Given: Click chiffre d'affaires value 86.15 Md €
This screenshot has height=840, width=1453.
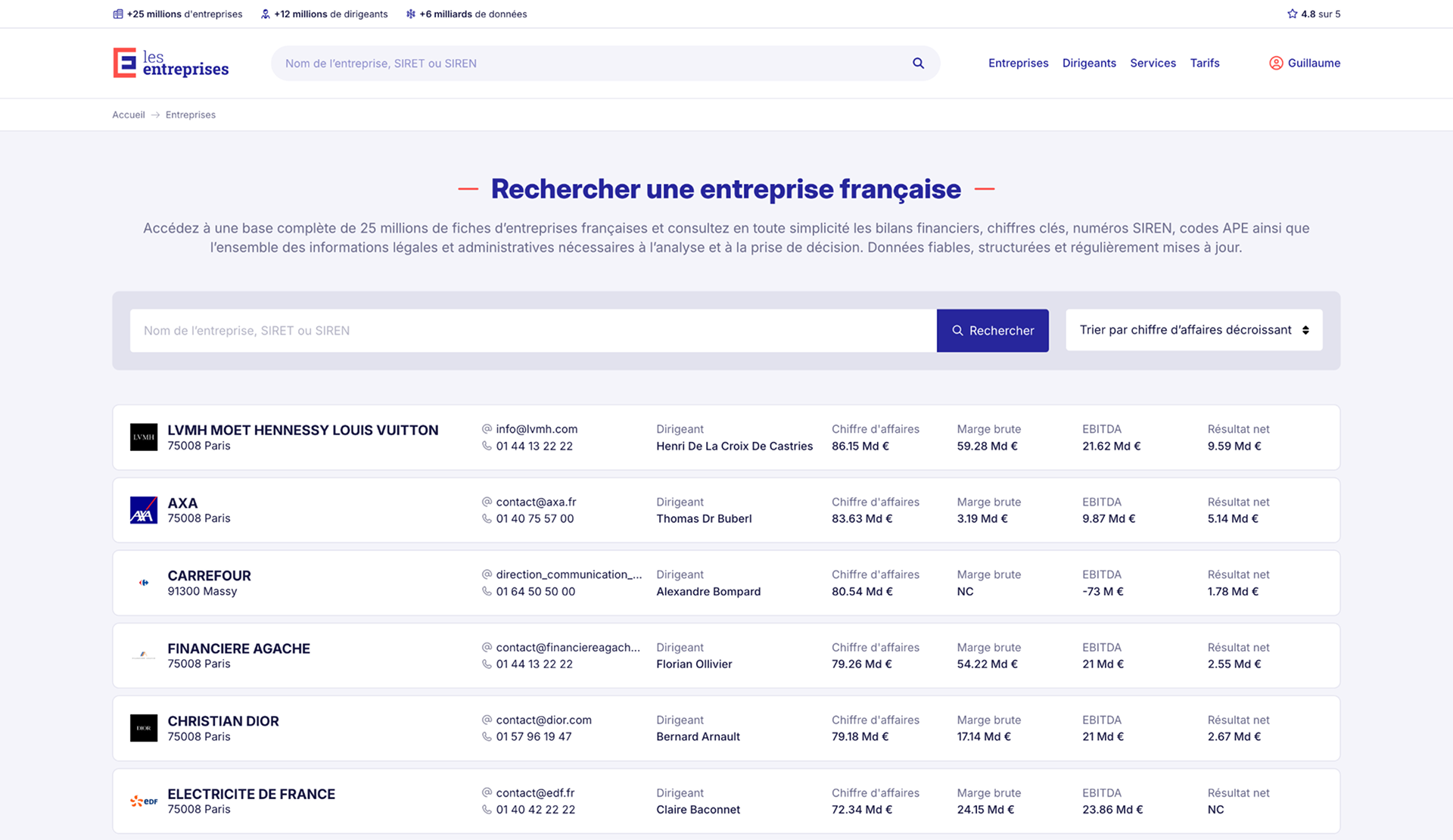Looking at the screenshot, I should coord(860,446).
